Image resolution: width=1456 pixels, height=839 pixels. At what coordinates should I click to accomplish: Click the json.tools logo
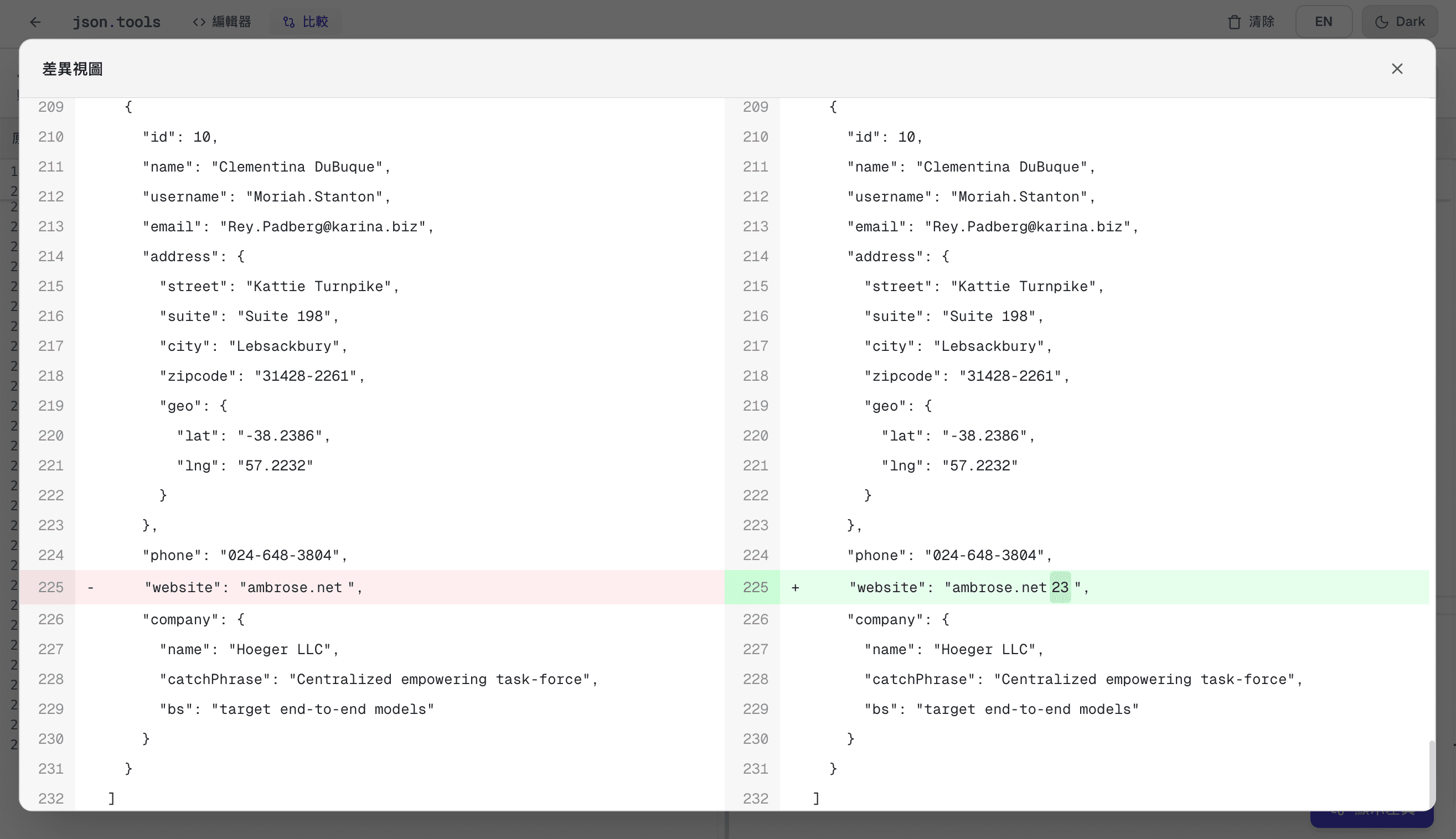(116, 22)
